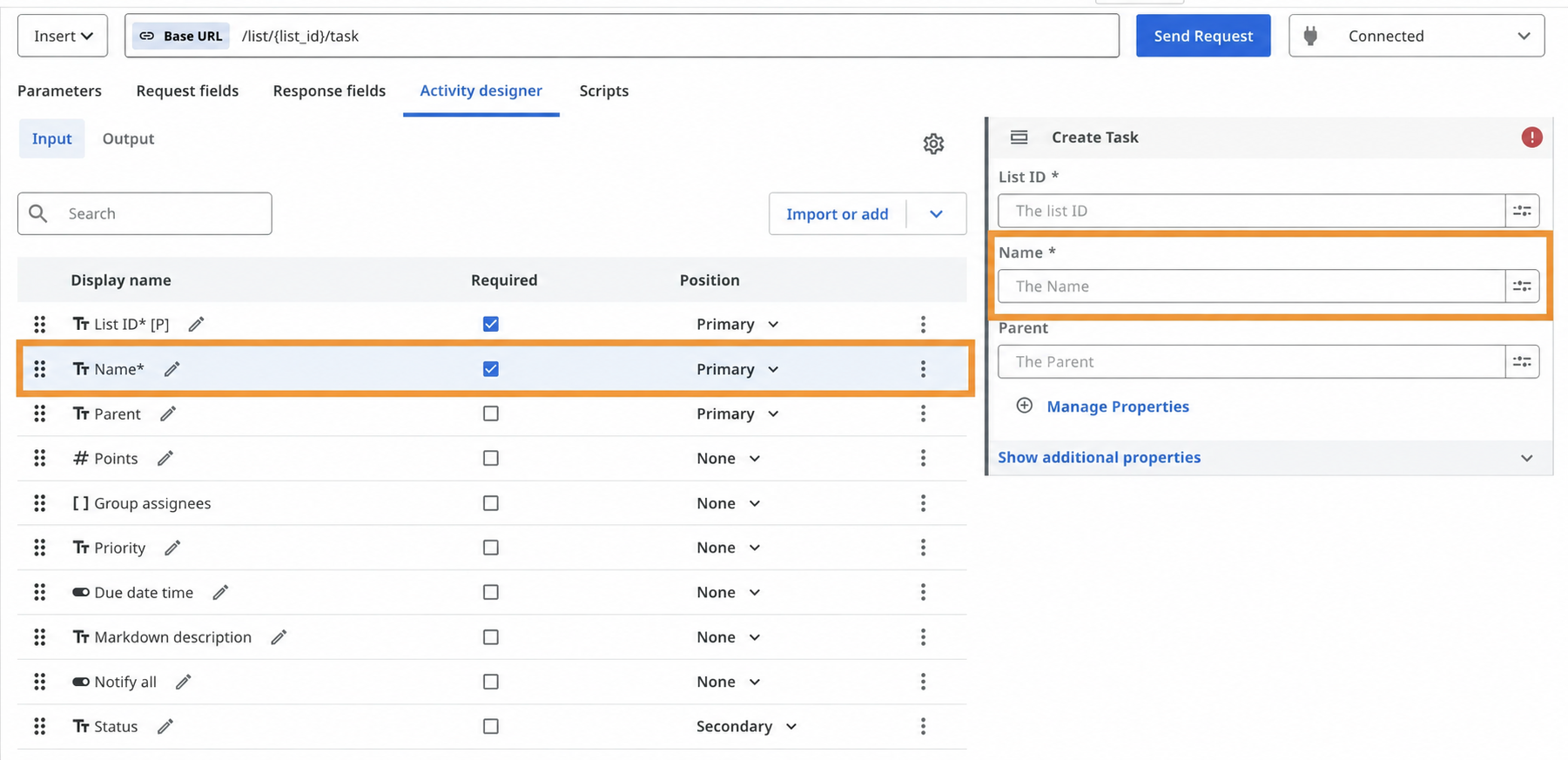Click the plus icon beside Manage Properties
Screen dimensions: 1568x760
coord(1025,406)
